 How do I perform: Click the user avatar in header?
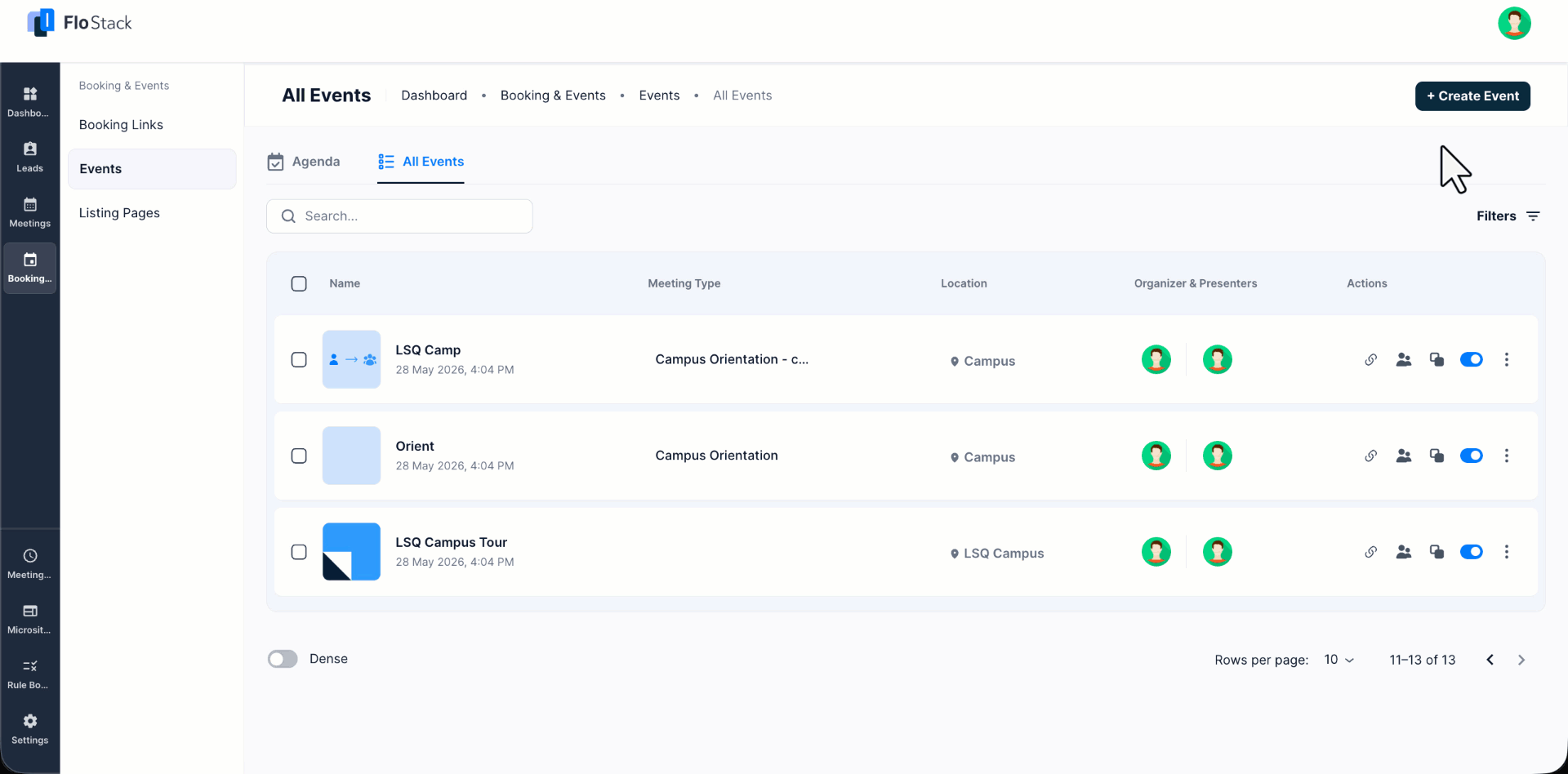1514,23
